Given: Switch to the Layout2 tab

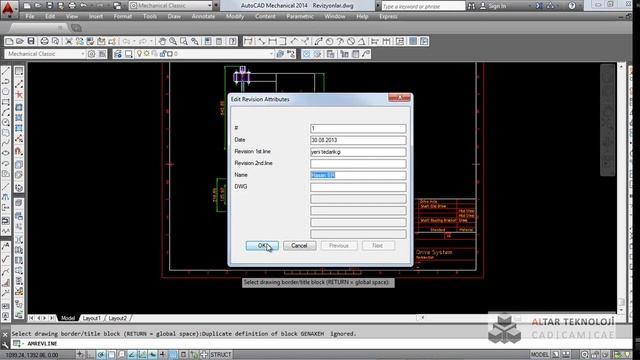Looking at the screenshot, I should (x=118, y=318).
